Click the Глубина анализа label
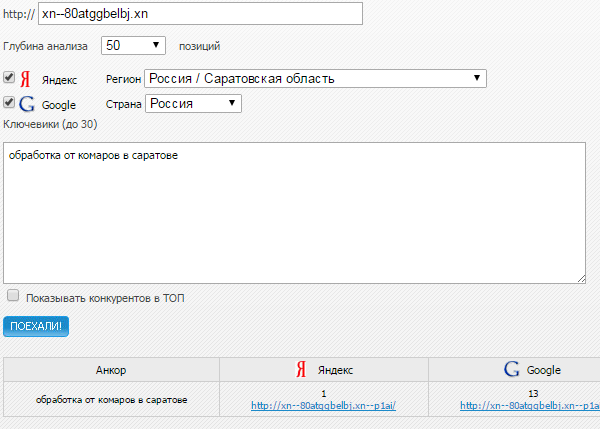Image resolution: width=600 pixels, height=429 pixels. (x=45, y=46)
